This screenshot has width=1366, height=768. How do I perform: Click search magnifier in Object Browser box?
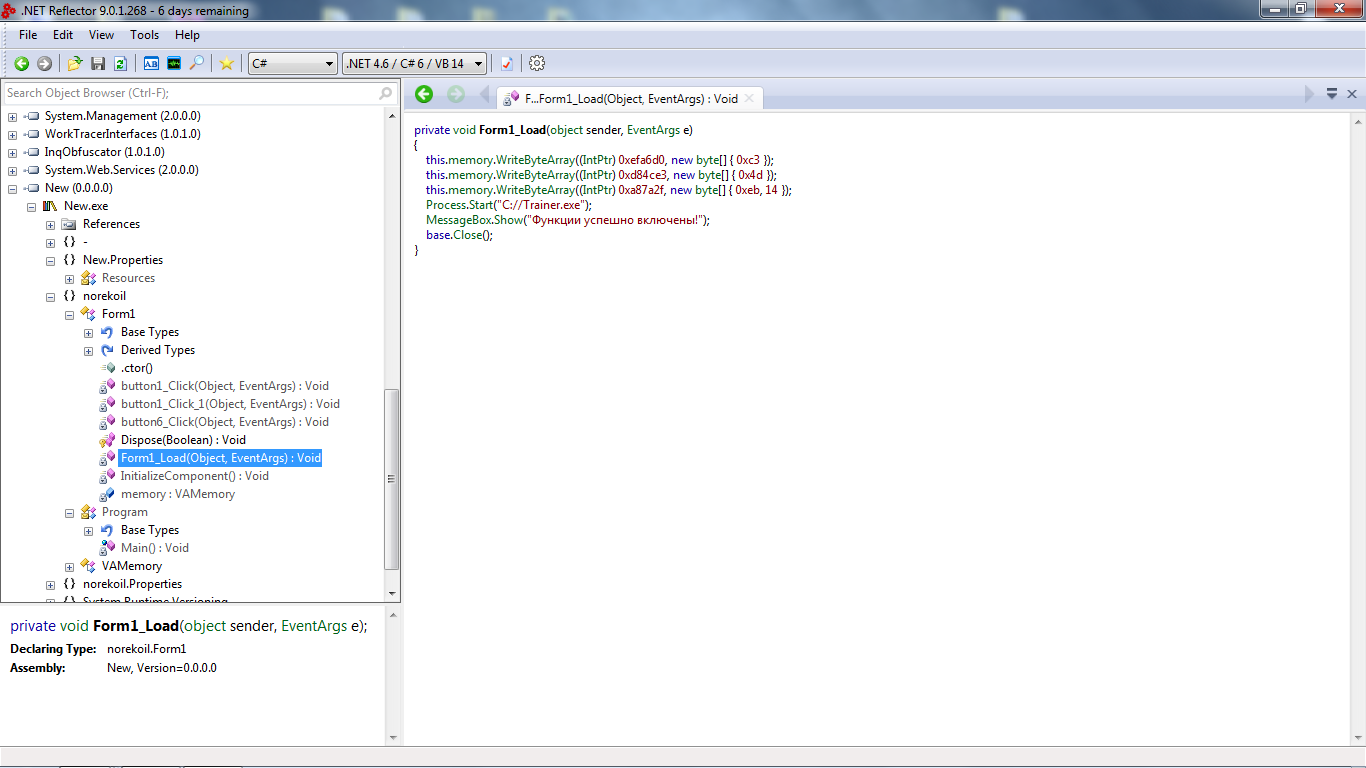(x=386, y=93)
